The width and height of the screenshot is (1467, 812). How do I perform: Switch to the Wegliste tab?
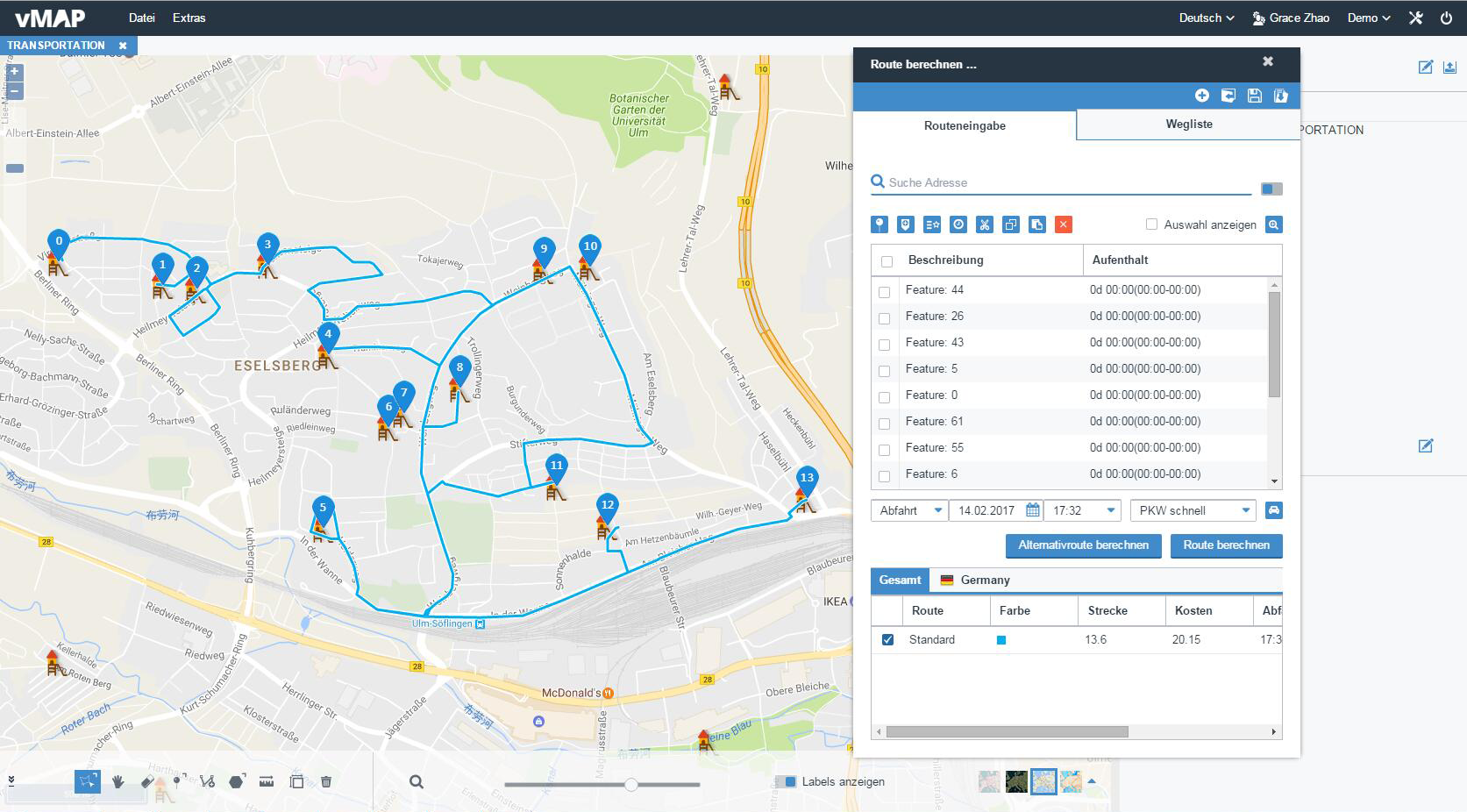click(x=1189, y=125)
